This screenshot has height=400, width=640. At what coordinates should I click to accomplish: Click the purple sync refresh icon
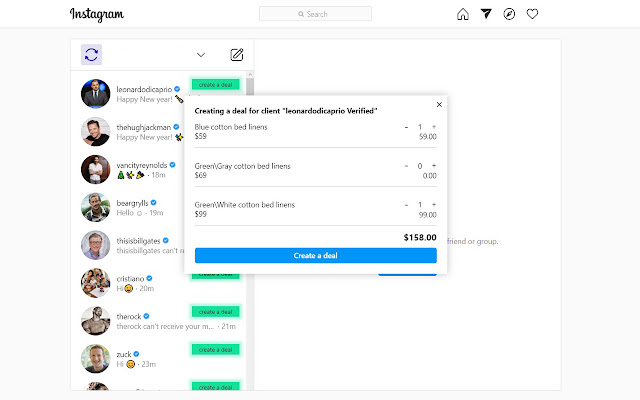coord(91,54)
